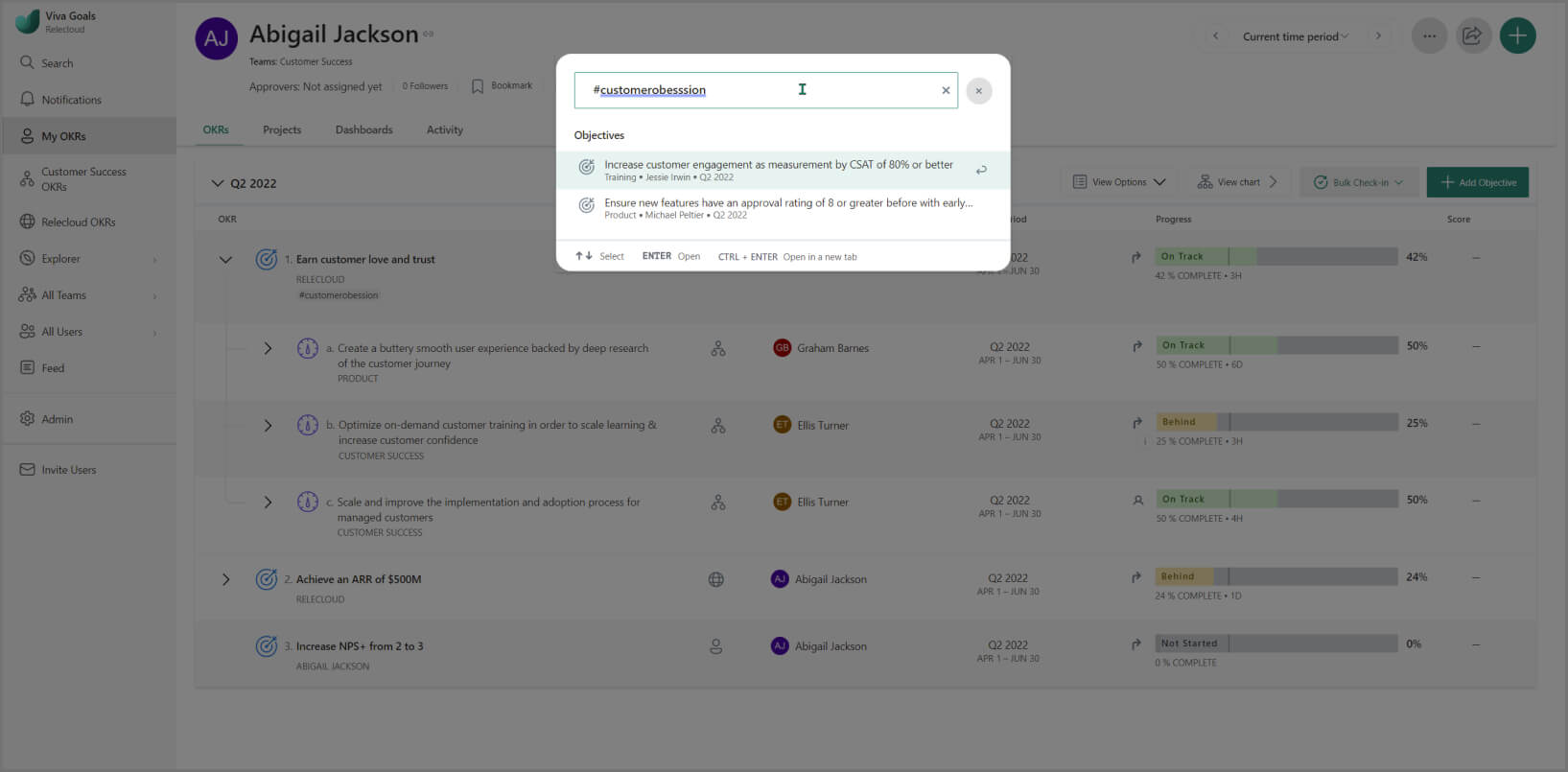Click View chart button

point(1237,182)
